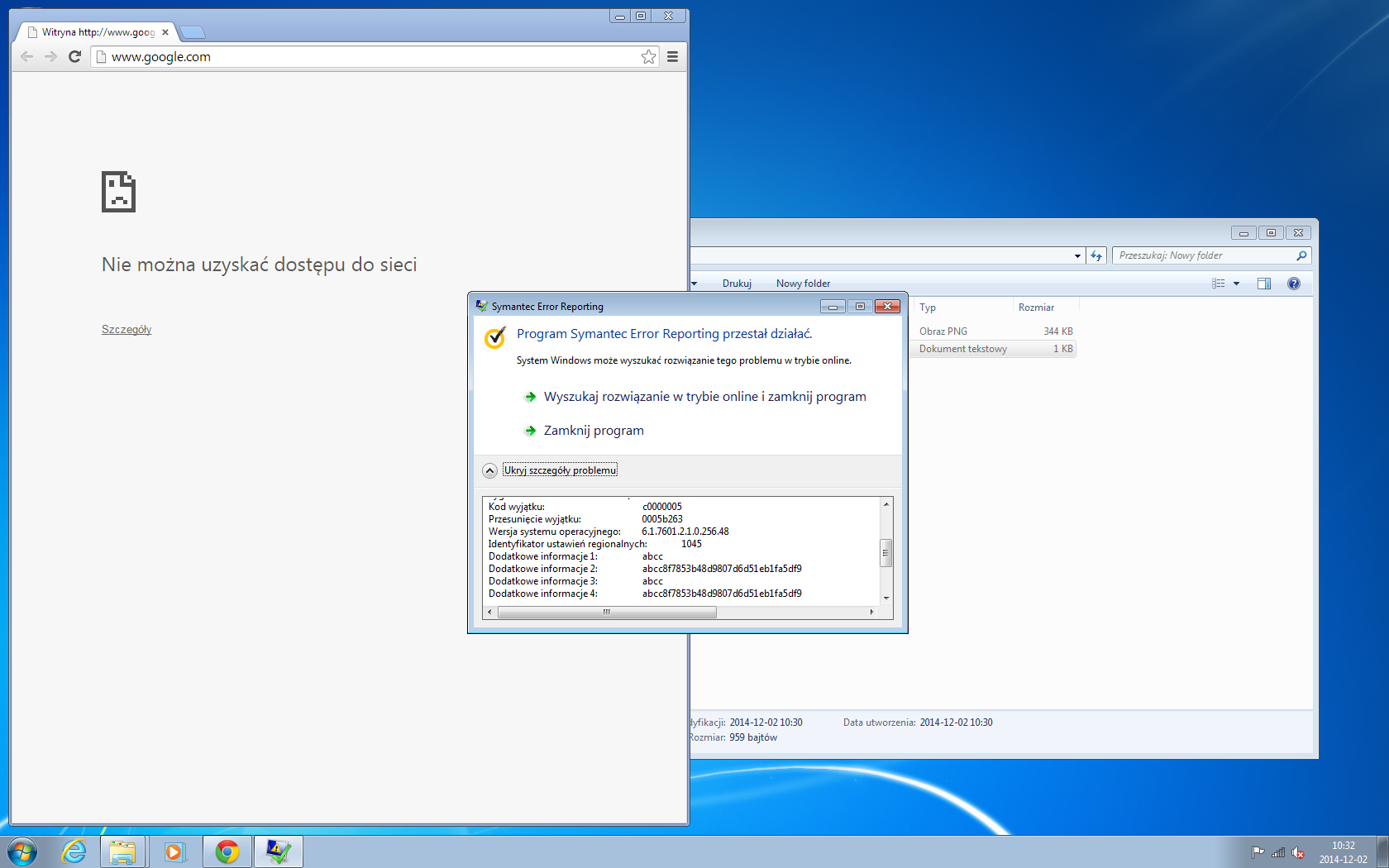
Task: Click the details scroll-left arrow
Action: click(489, 612)
